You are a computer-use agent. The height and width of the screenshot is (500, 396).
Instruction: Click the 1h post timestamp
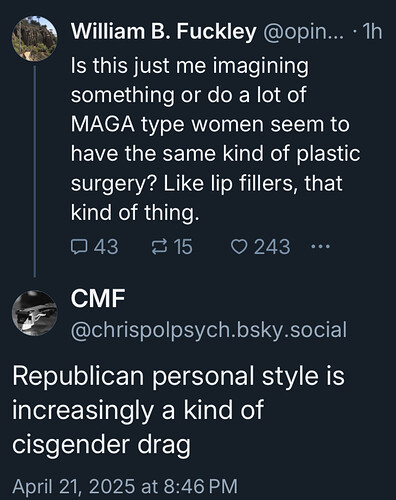pyautogui.click(x=372, y=32)
